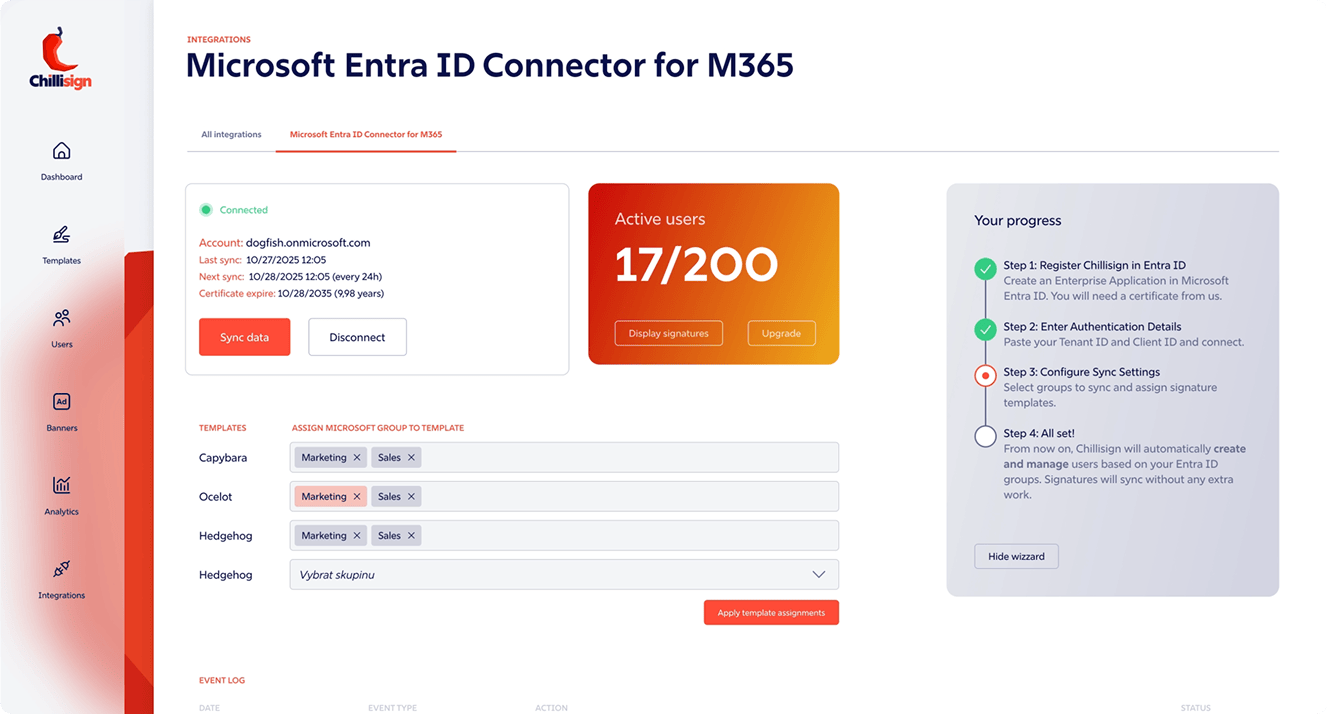
Task: Remove Sales tag from Ocelot row
Action: pyautogui.click(x=411, y=497)
